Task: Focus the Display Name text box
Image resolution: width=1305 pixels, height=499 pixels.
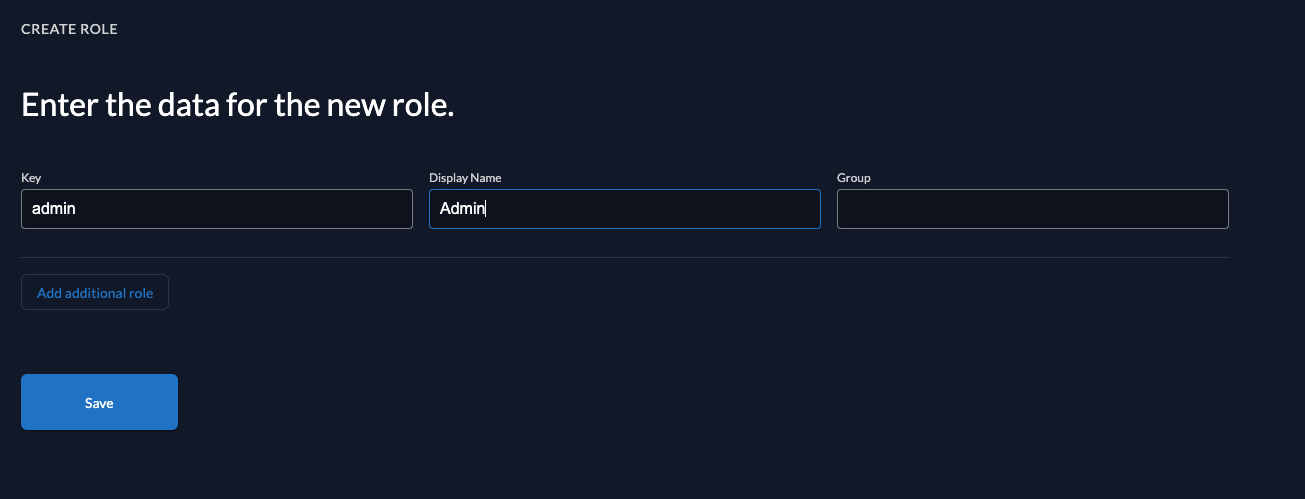Action: (x=624, y=209)
